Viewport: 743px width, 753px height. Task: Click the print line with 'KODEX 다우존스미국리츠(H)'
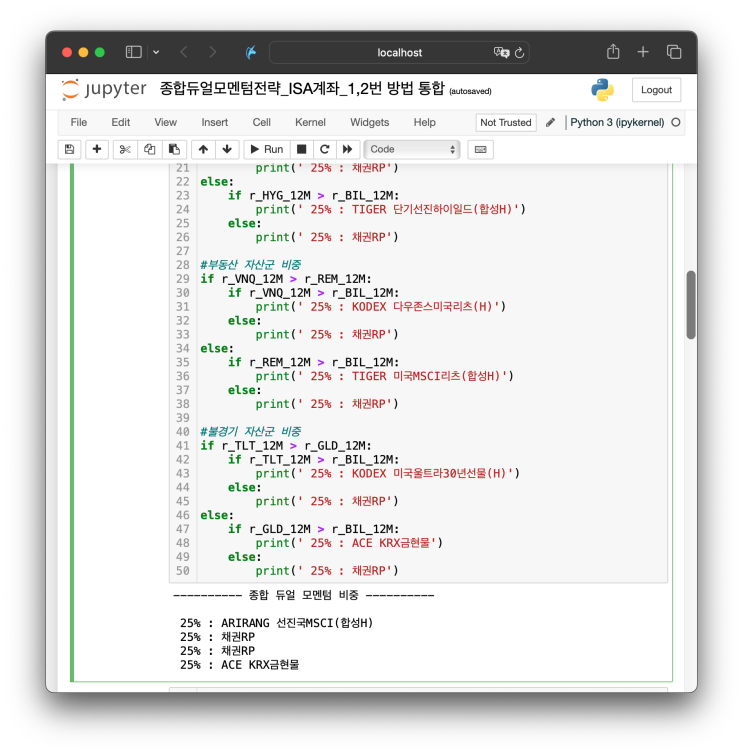380,306
